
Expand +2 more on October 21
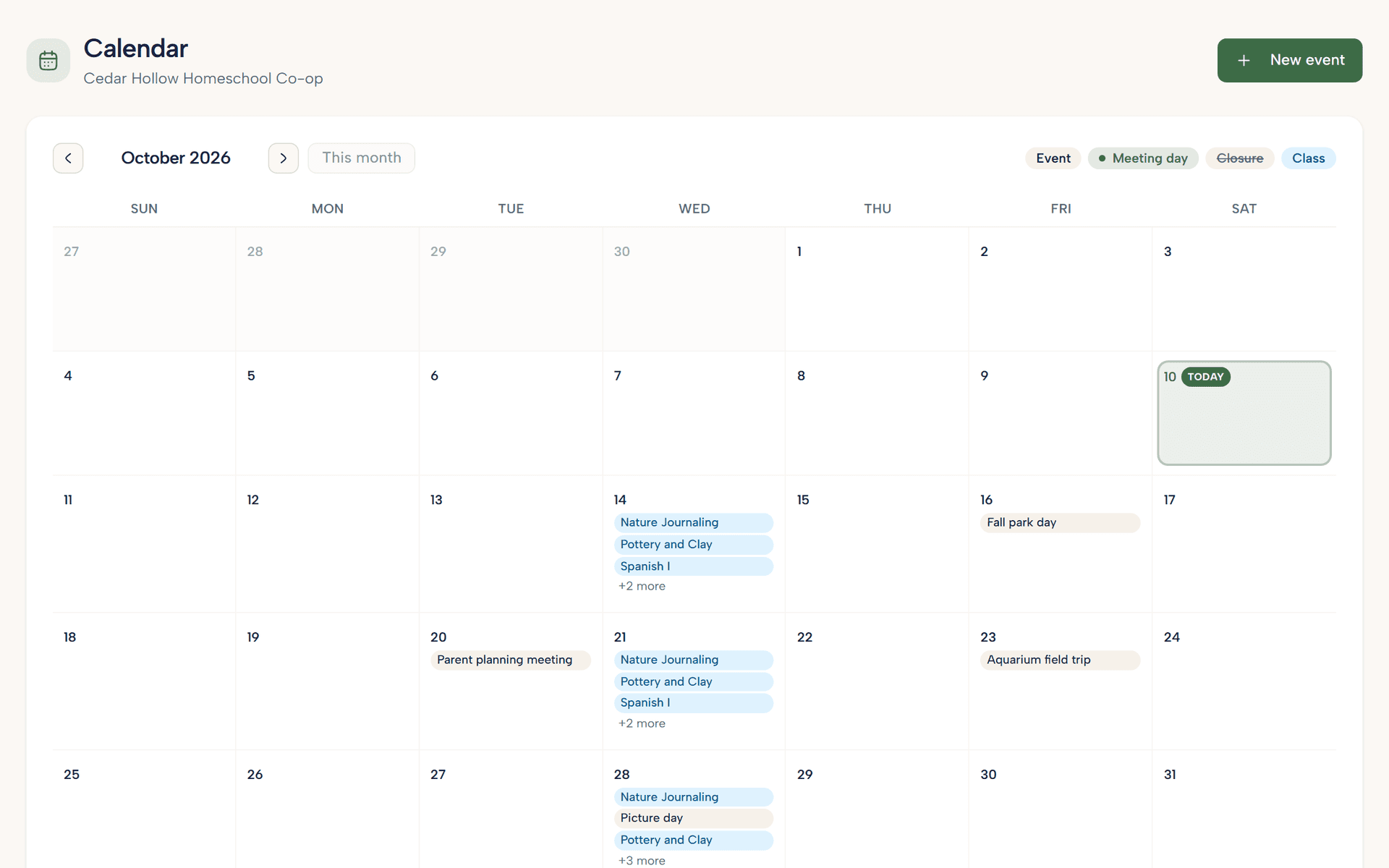(x=642, y=723)
